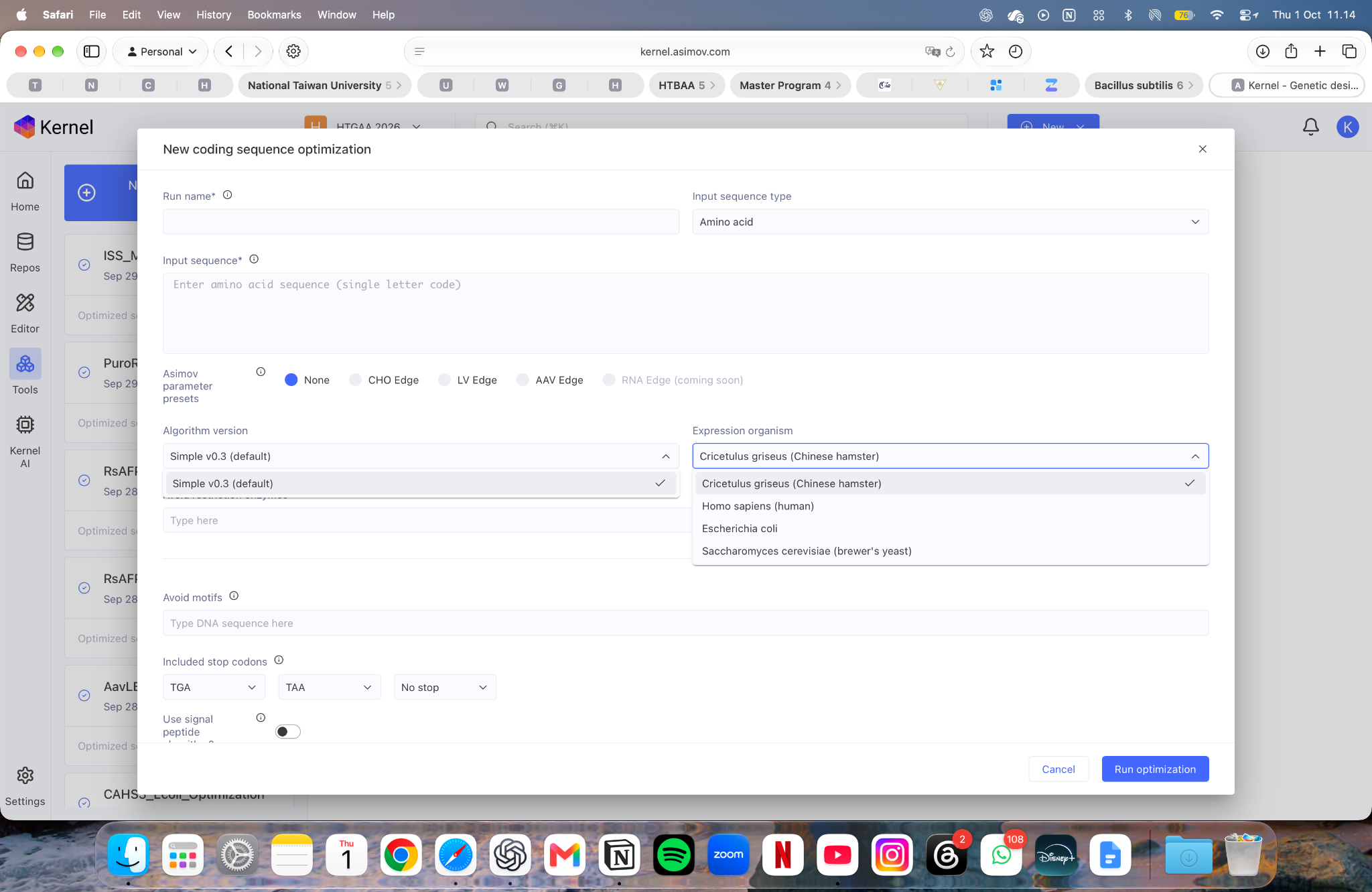1372x892 pixels.
Task: Show info for Included stop codons
Action: tap(279, 660)
